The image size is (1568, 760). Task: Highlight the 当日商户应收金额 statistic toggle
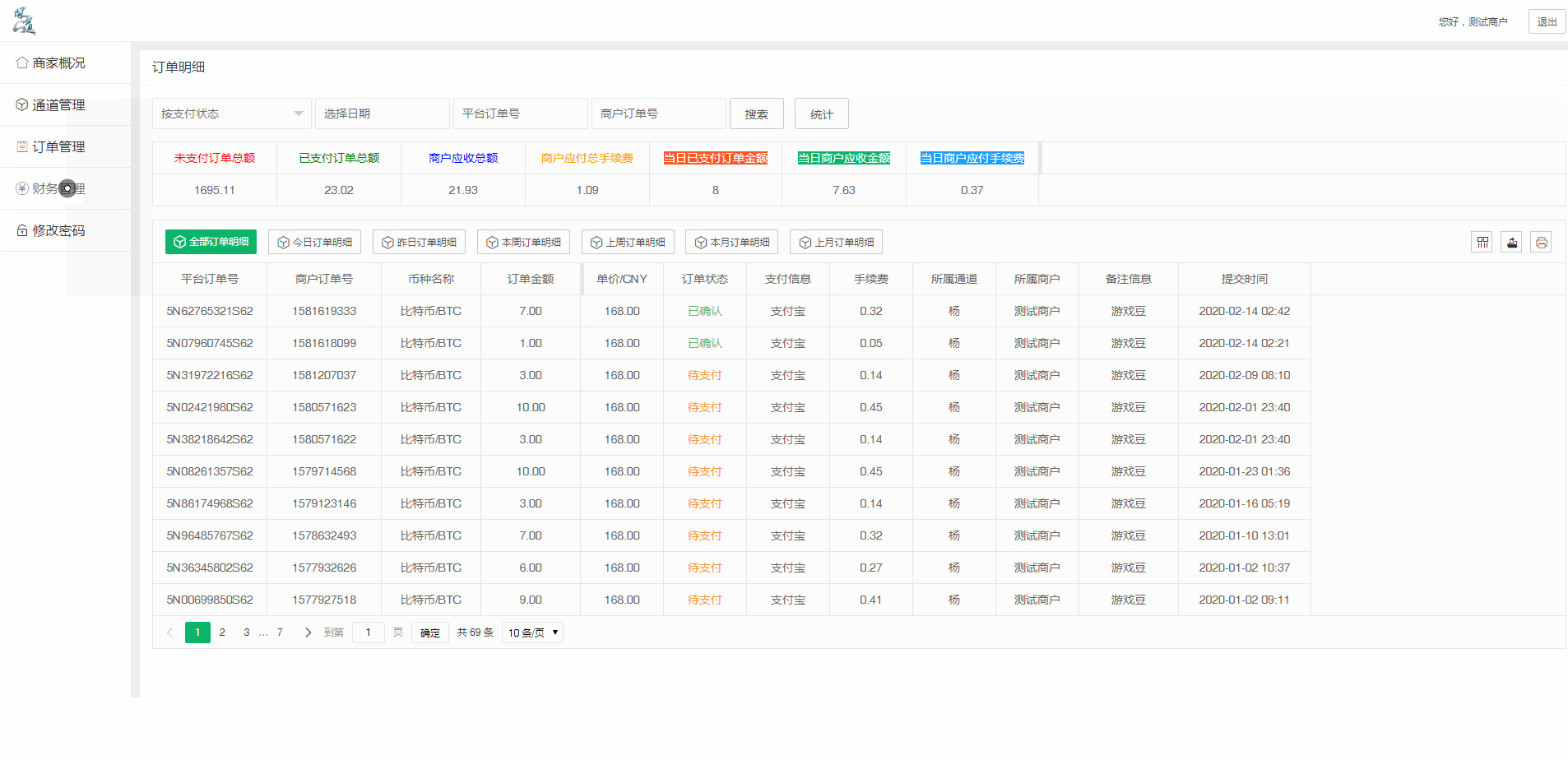pyautogui.click(x=843, y=157)
